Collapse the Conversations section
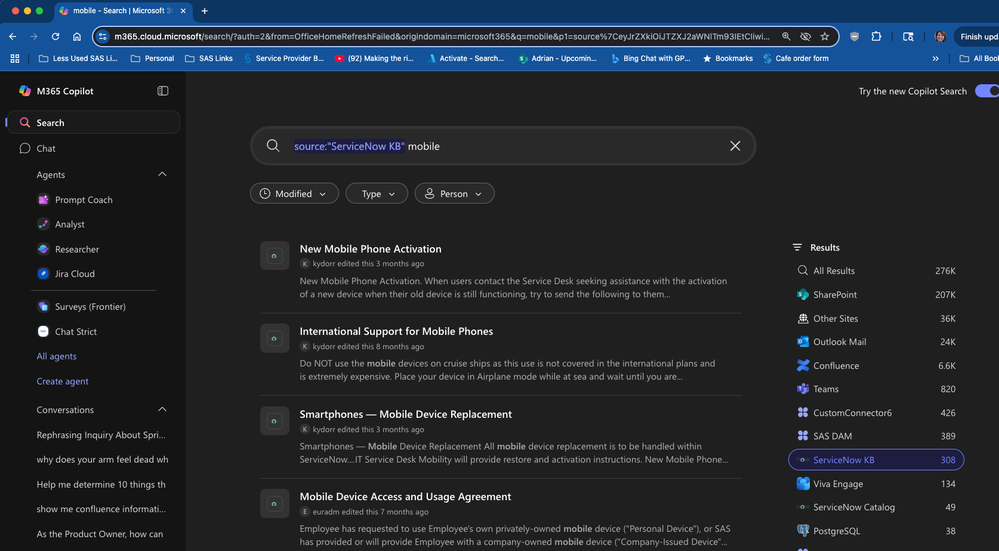Image resolution: width=999 pixels, height=551 pixels. pyautogui.click(x=162, y=410)
